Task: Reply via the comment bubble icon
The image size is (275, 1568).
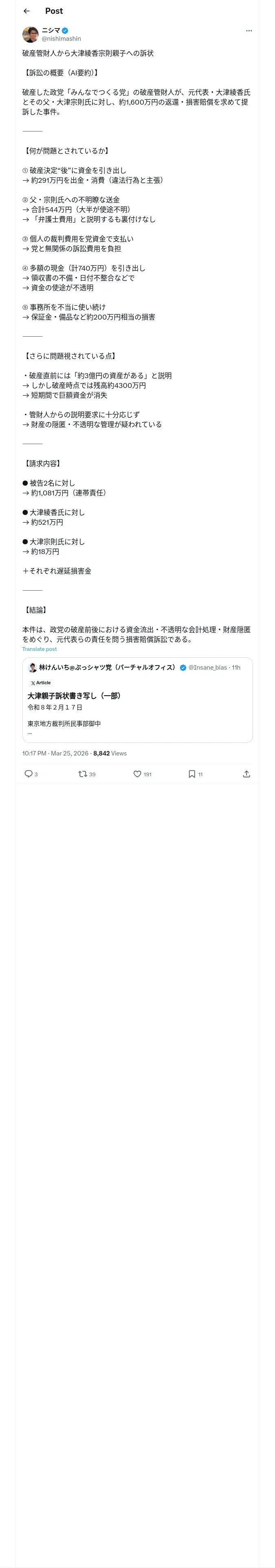Action: click(x=28, y=774)
